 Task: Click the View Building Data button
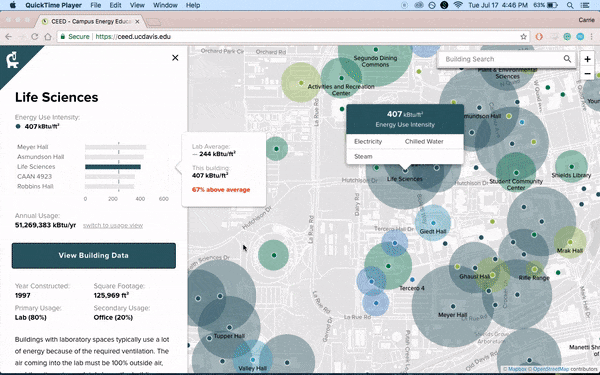94,256
